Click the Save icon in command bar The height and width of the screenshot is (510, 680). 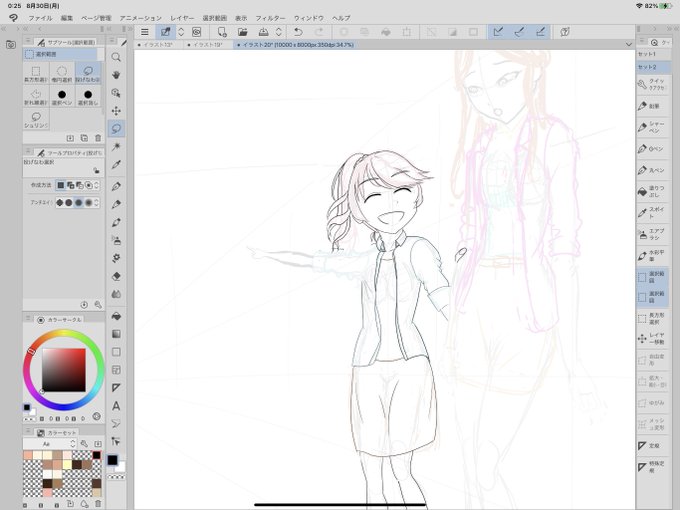coord(263,32)
